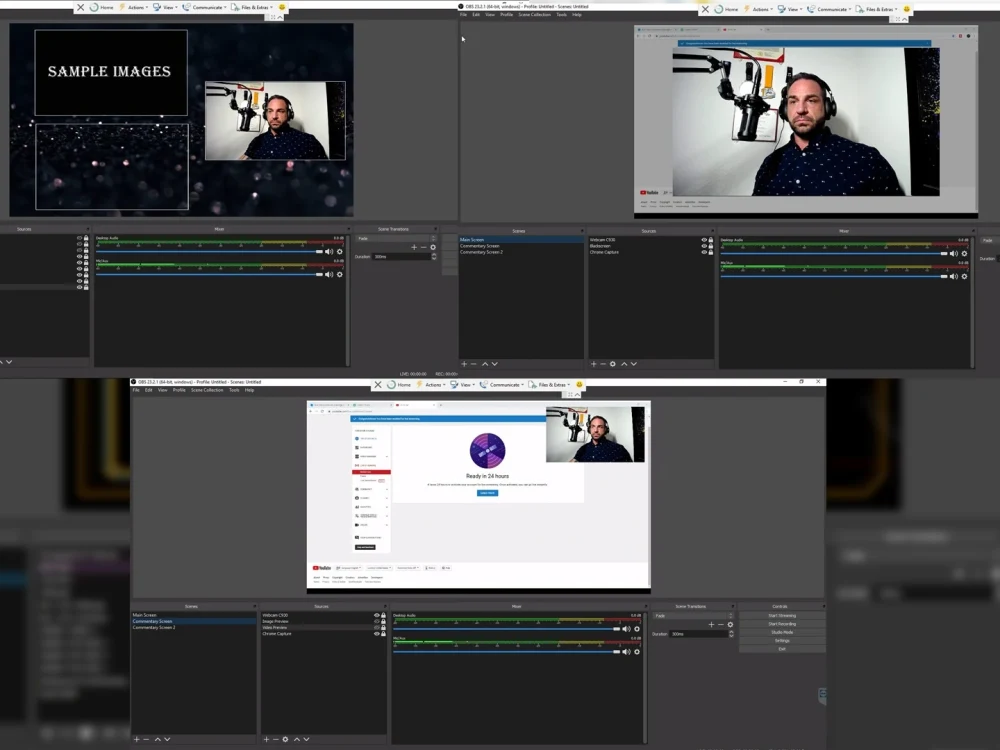Open Desktop Audio gear in top-right OBS mixer

tap(964, 253)
